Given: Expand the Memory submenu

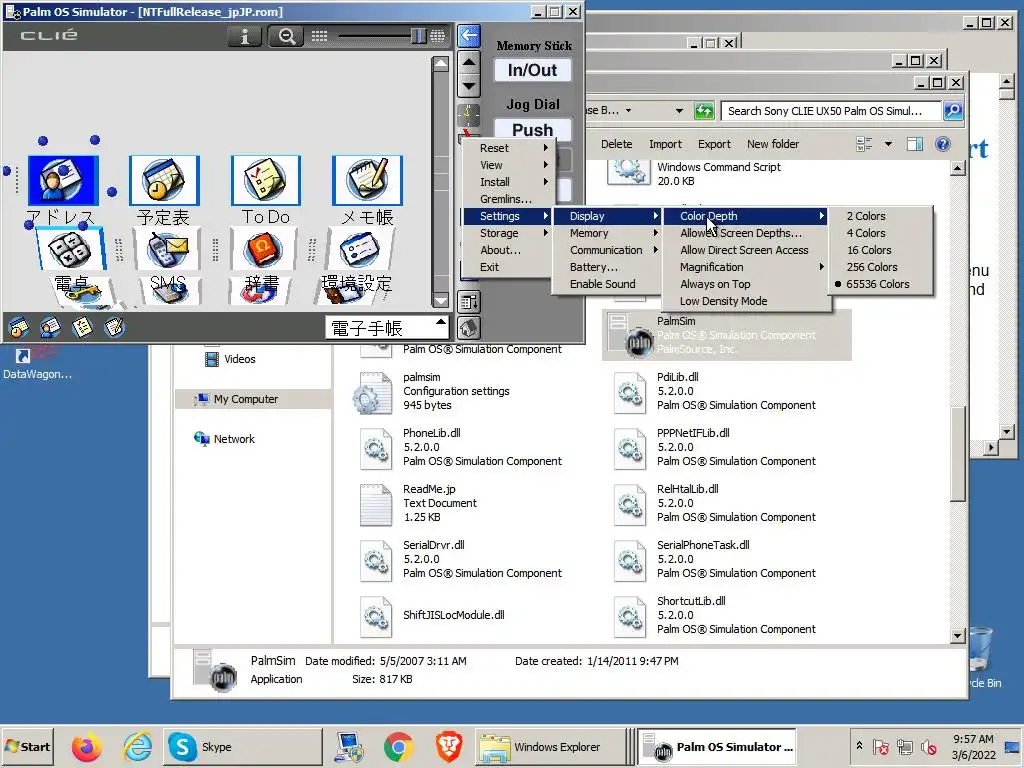Looking at the screenshot, I should 606,233.
